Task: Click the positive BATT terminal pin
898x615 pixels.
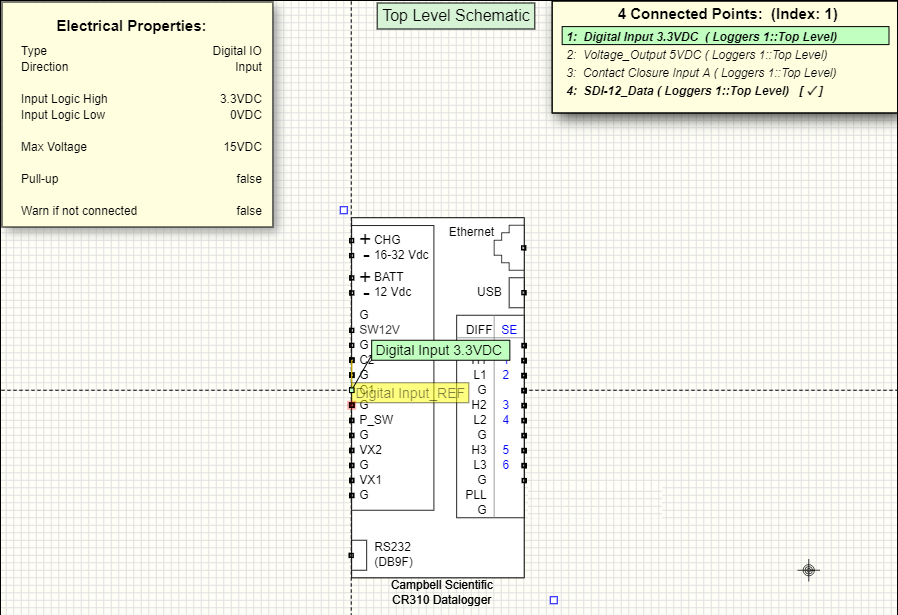Action: click(352, 277)
